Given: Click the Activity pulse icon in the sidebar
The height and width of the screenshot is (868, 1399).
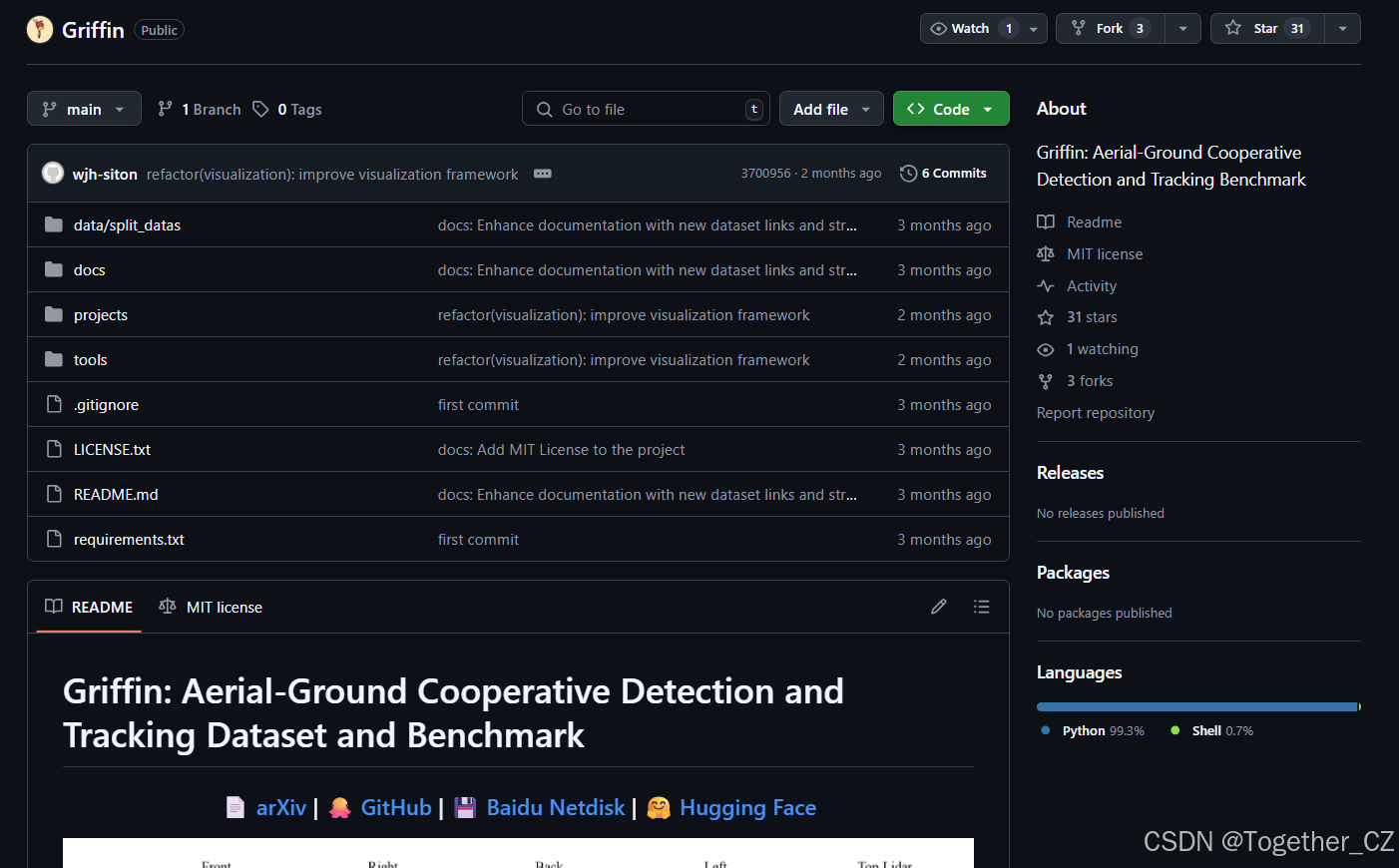Looking at the screenshot, I should pos(1045,285).
